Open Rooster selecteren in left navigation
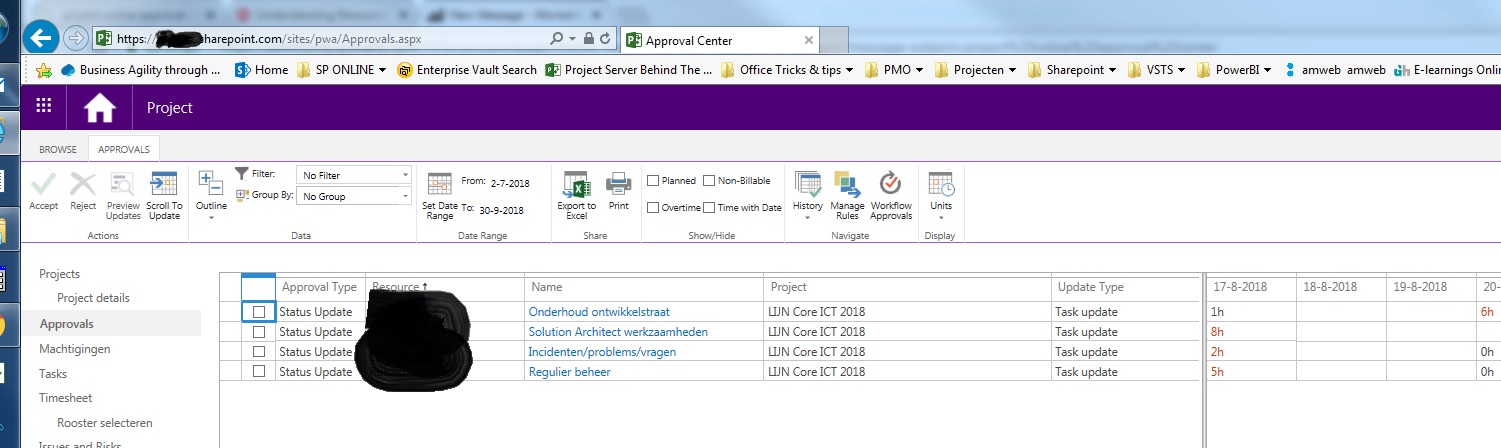 105,423
